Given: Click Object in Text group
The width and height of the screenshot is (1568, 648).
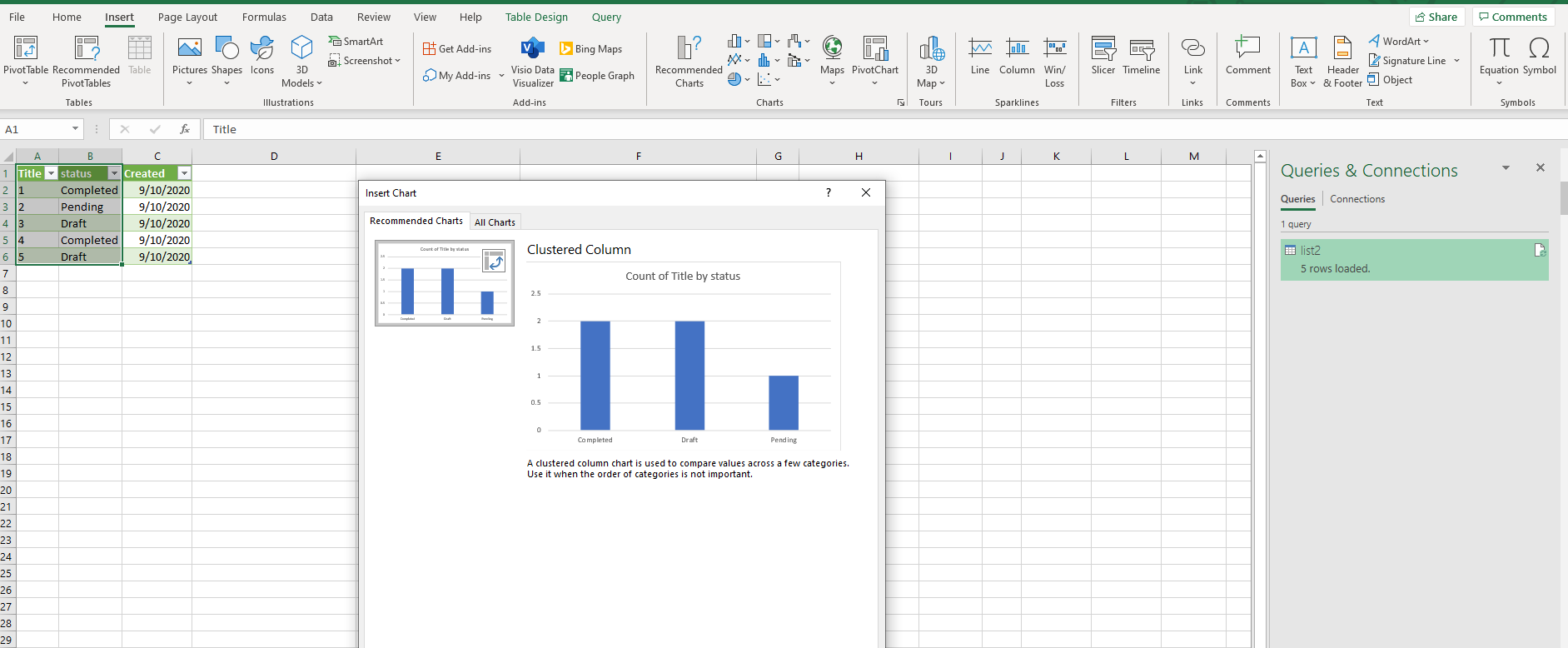Looking at the screenshot, I should tap(1390, 80).
